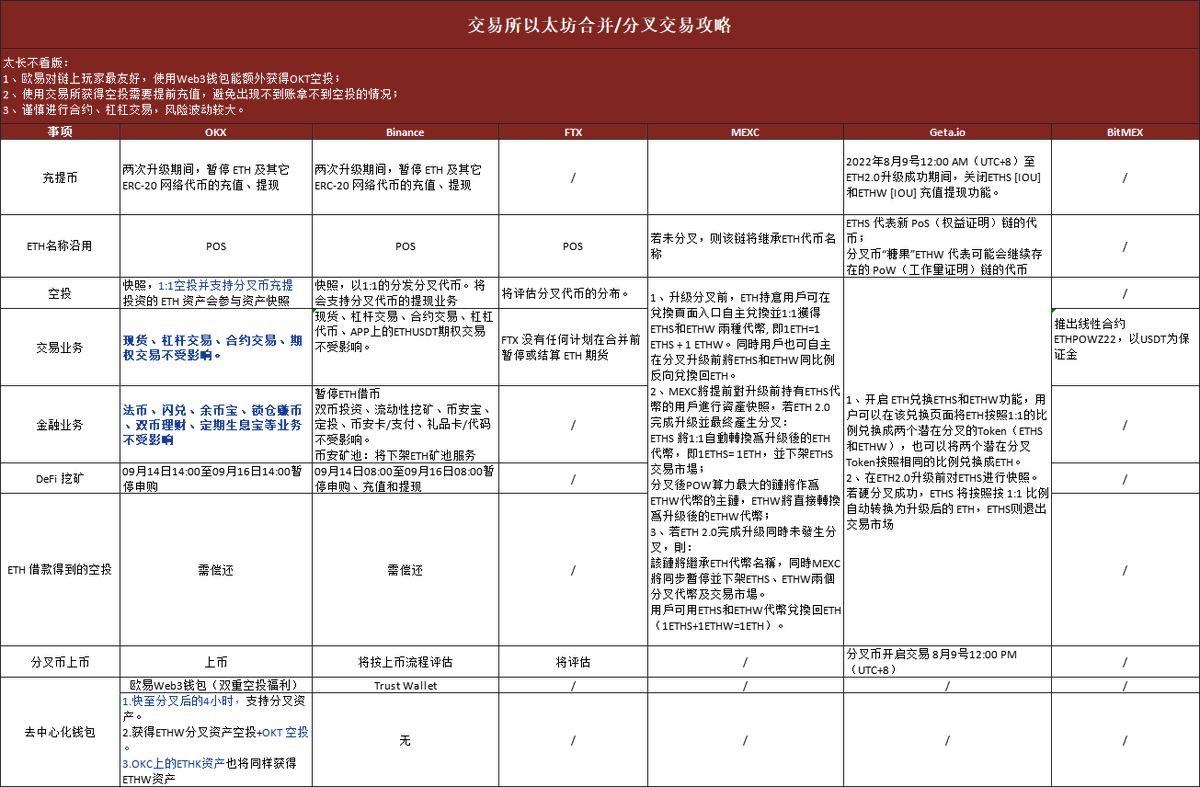Select summary line 3 about 合约、杠杆交易 risk
Viewport: 1200px width, 787px height.
123,110
